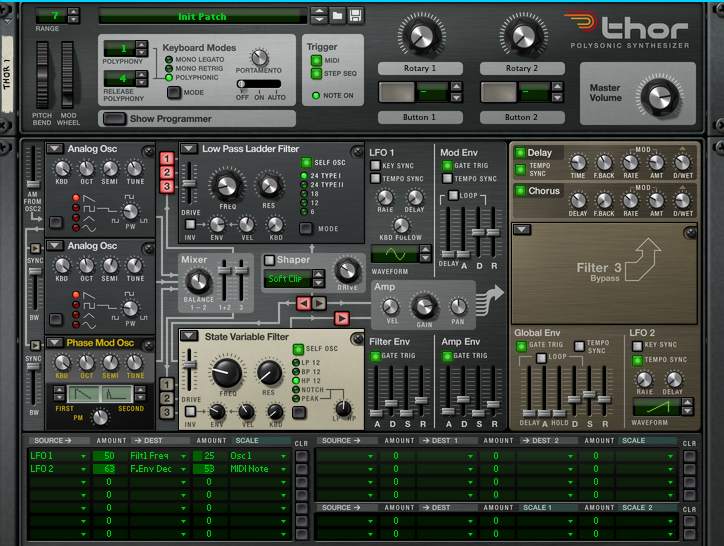Click the gray right arrow routing button beside it
The image size is (724, 546).
(x=320, y=303)
